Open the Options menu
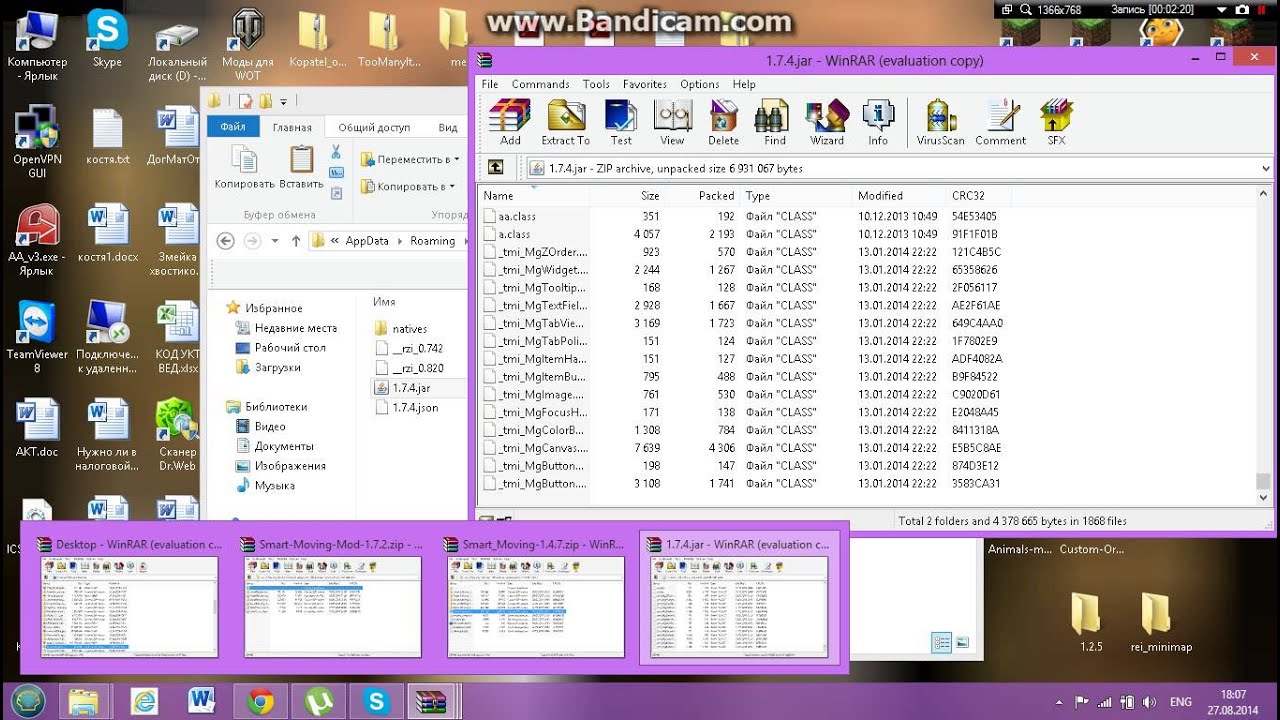Image resolution: width=1280 pixels, height=720 pixels. [699, 84]
